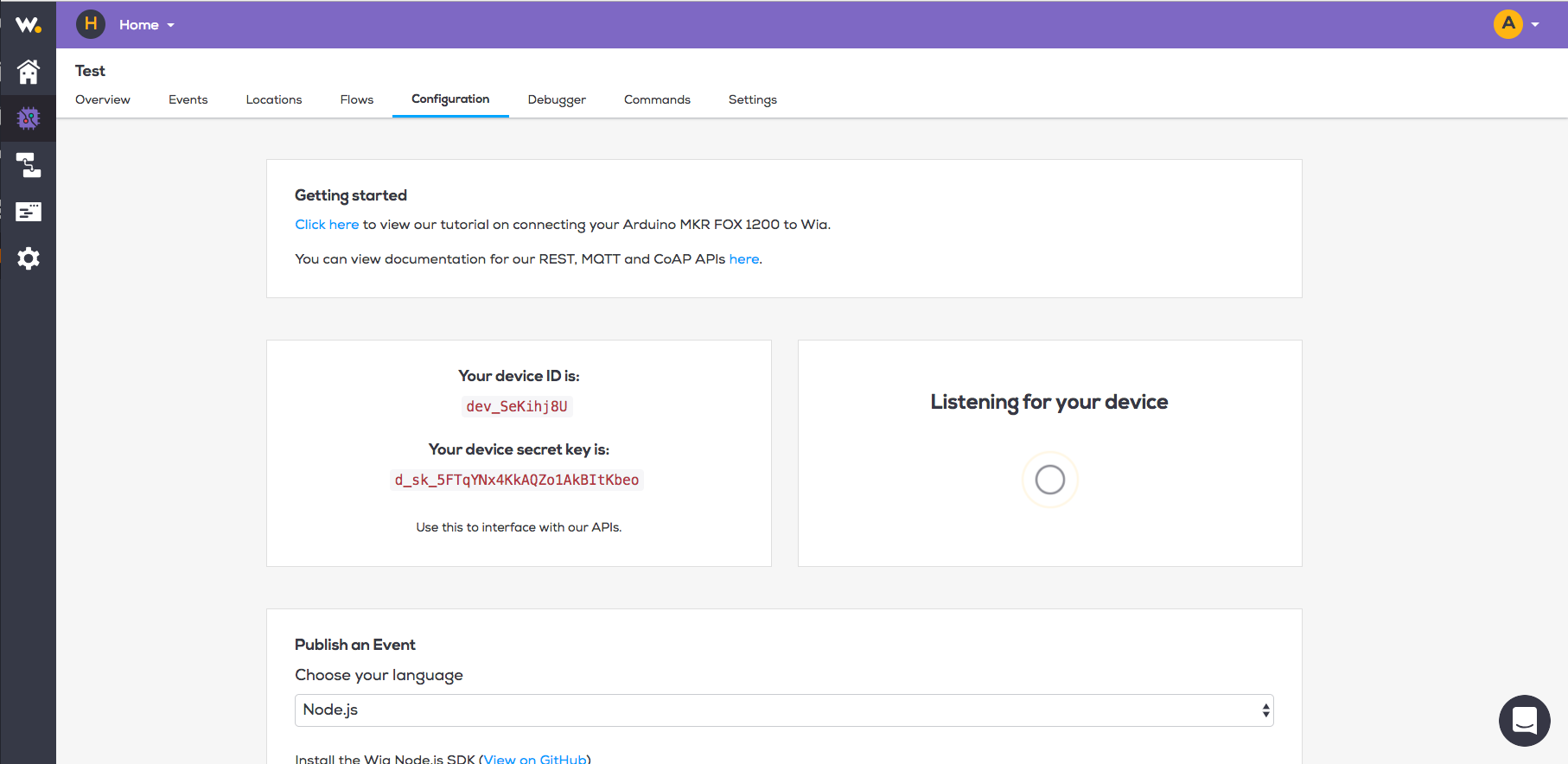Click the Listening for your device heading
This screenshot has height=764, width=1568.
[x=1049, y=402]
